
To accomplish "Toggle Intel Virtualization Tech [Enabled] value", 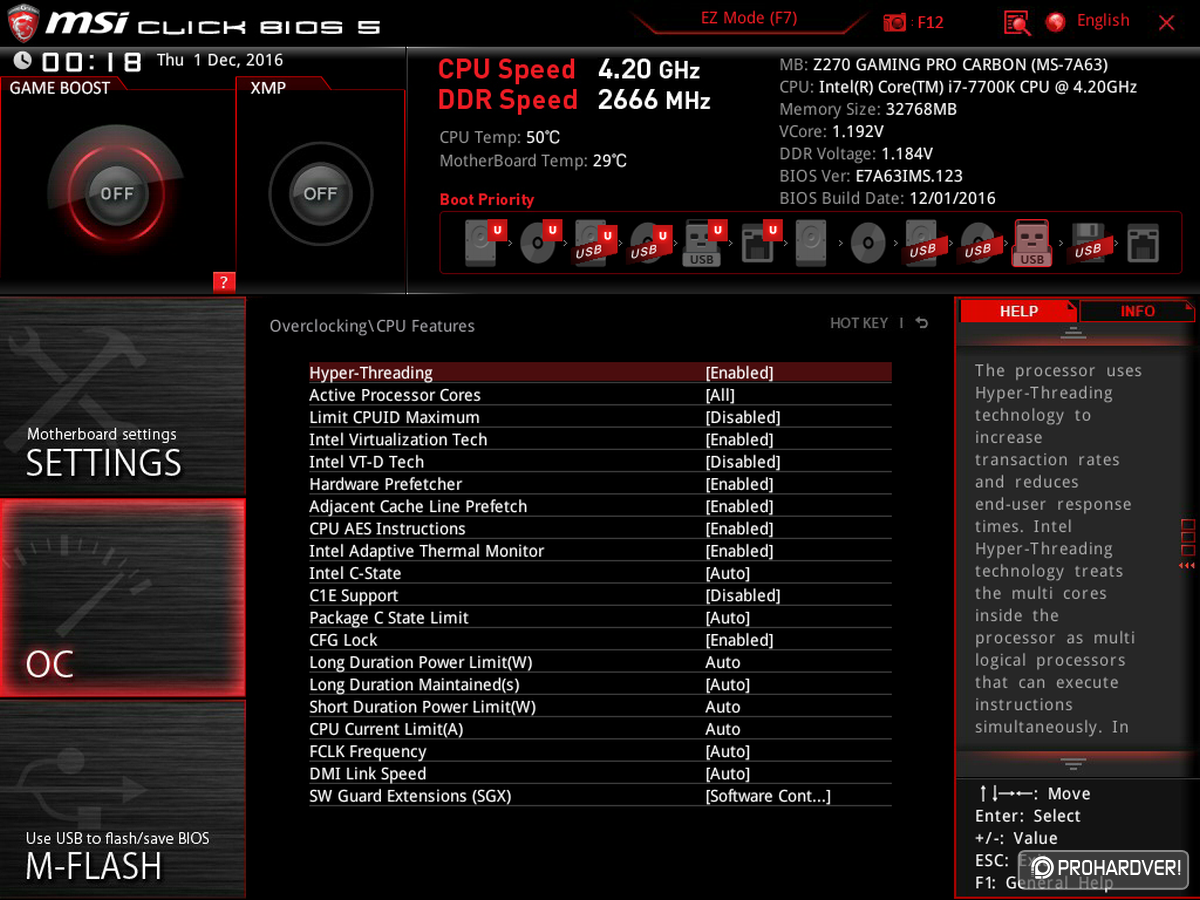I will tap(739, 440).
